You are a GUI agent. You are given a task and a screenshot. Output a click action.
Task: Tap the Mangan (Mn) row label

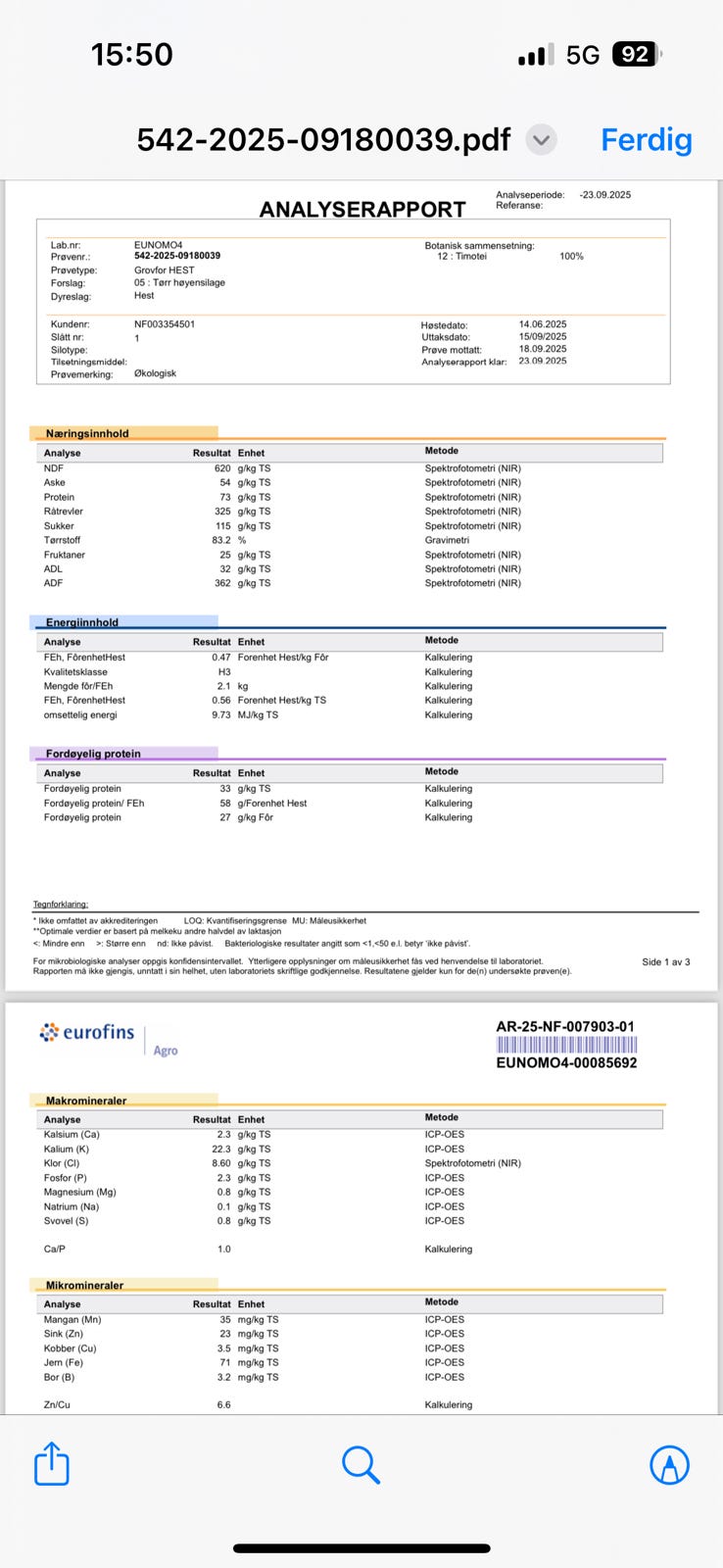[x=72, y=1319]
